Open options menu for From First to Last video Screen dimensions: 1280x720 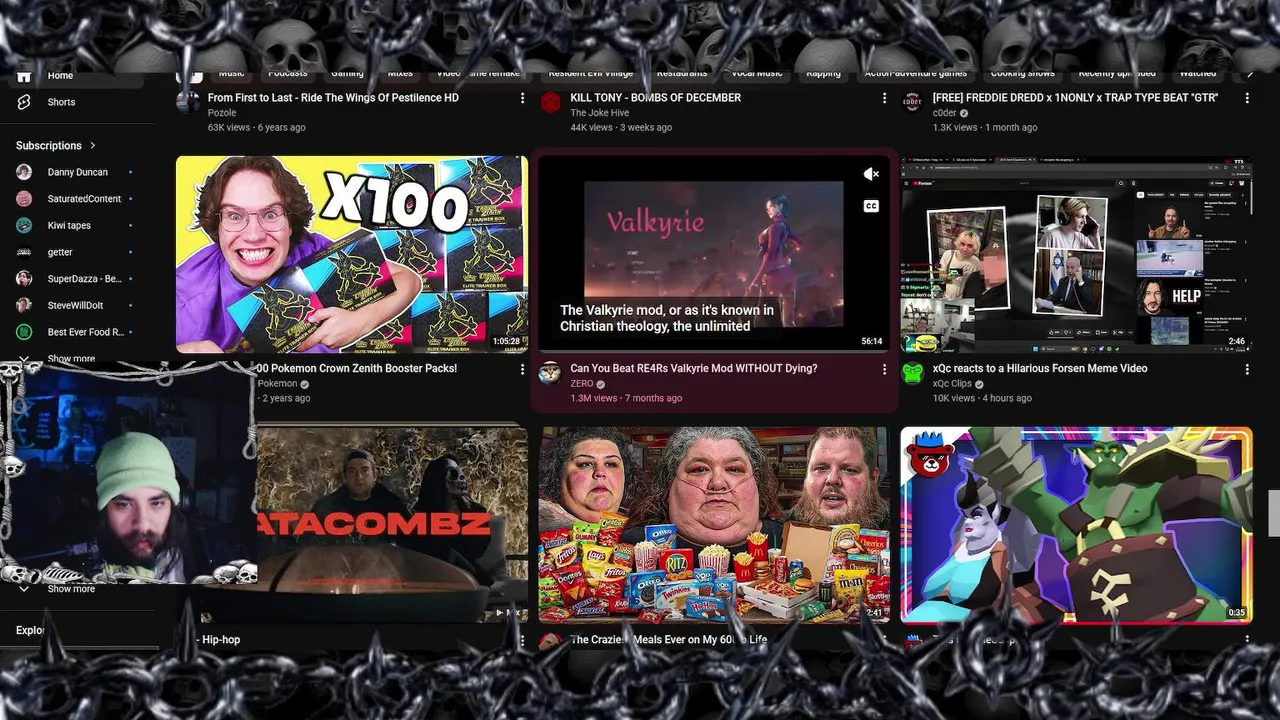(522, 98)
